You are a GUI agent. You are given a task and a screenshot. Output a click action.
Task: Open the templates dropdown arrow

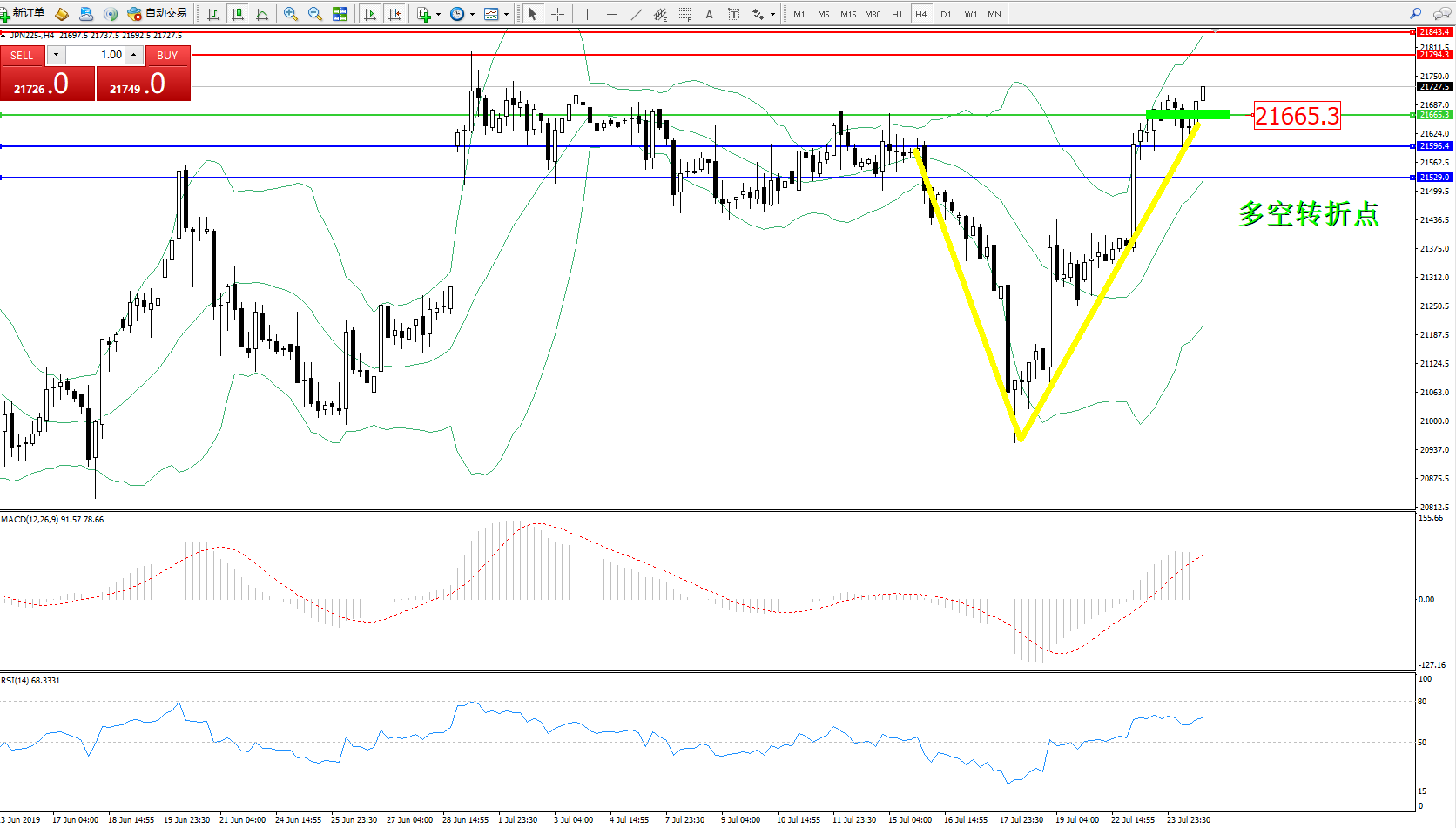[506, 14]
